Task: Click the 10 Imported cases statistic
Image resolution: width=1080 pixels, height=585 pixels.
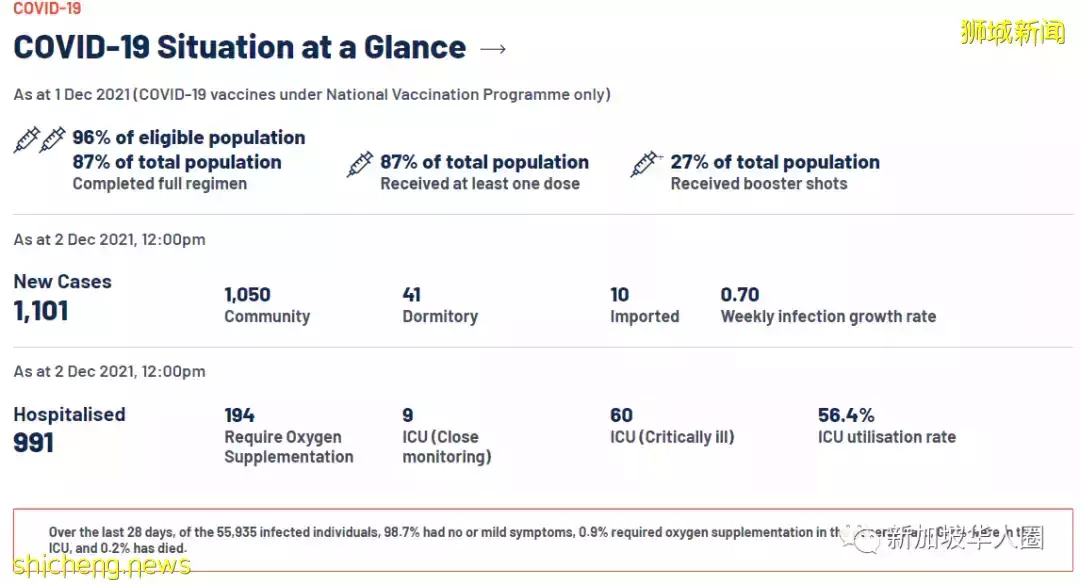Action: click(644, 305)
